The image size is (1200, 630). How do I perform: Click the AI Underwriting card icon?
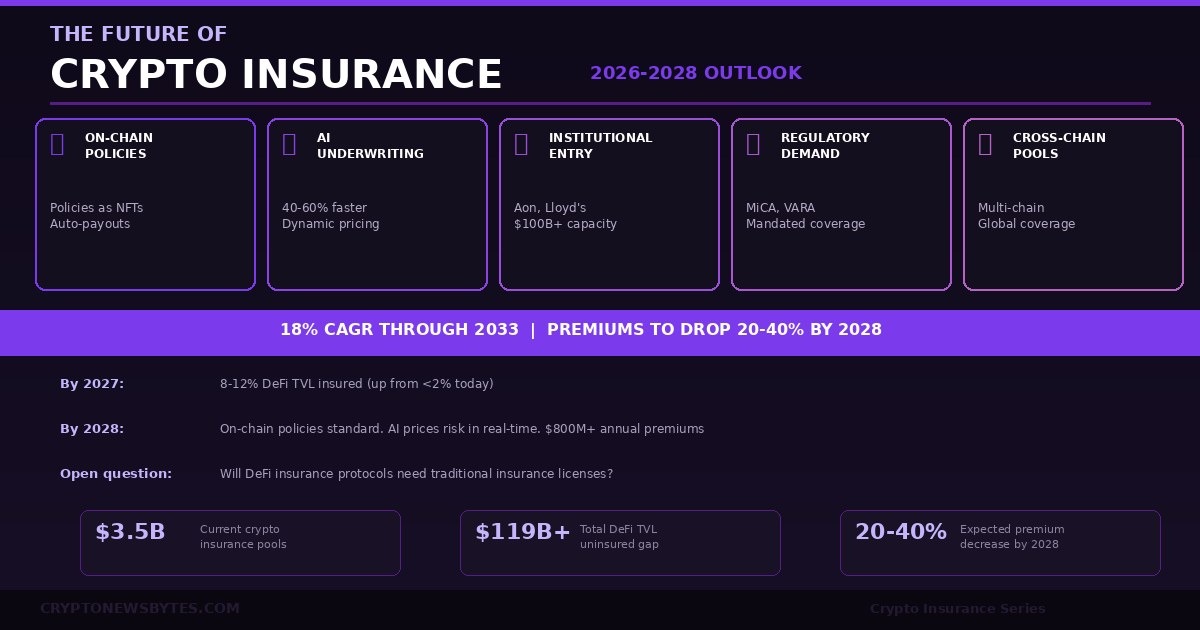pyautogui.click(x=289, y=144)
